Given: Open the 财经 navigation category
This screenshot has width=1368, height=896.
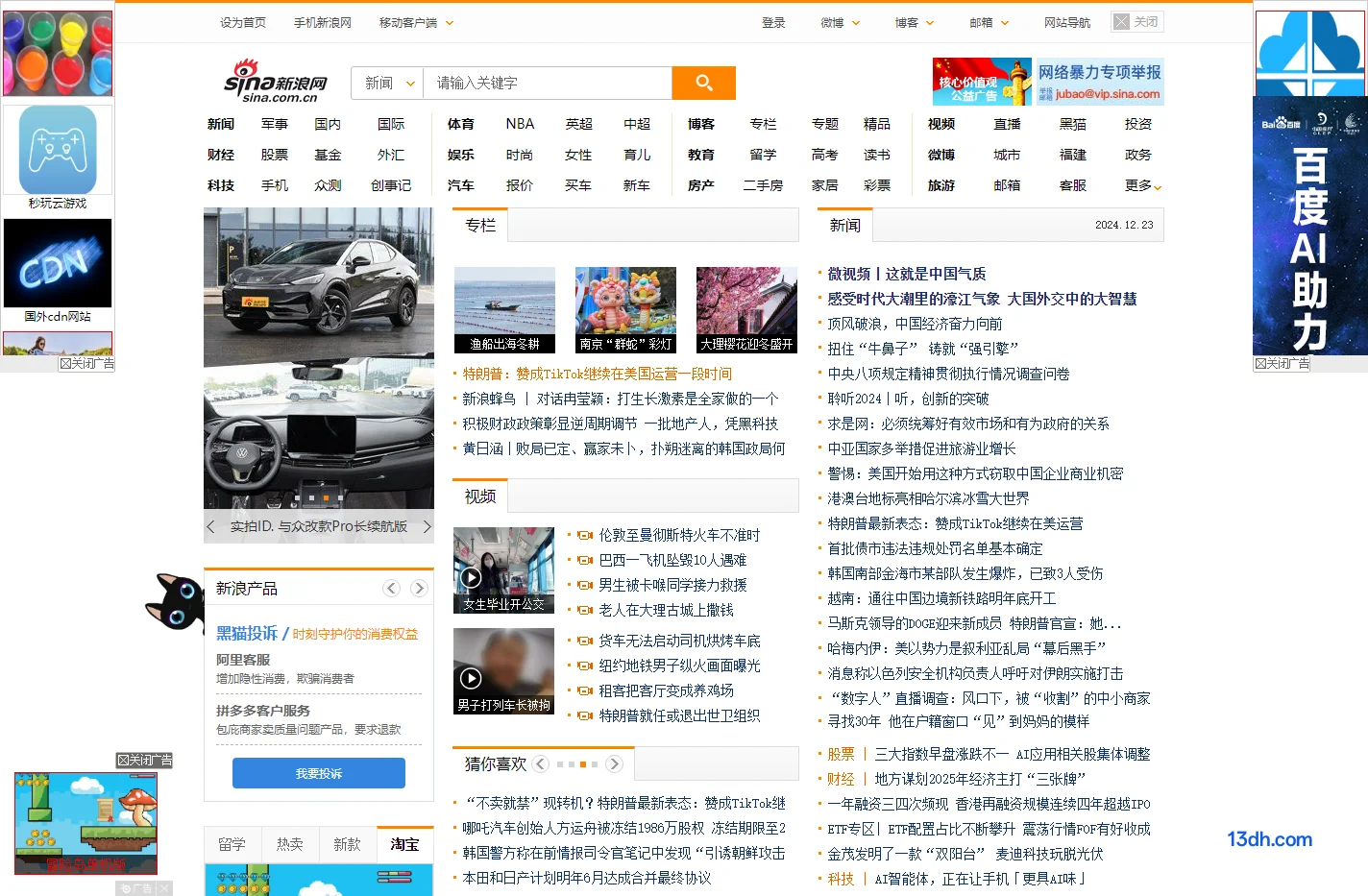Looking at the screenshot, I should click(x=221, y=155).
